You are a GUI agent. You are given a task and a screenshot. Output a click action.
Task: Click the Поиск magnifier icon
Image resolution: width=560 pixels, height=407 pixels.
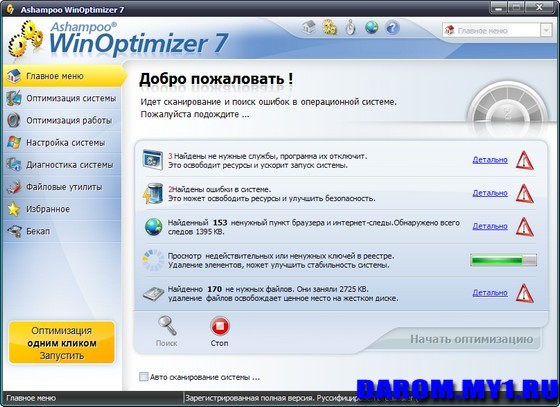pyautogui.click(x=167, y=326)
